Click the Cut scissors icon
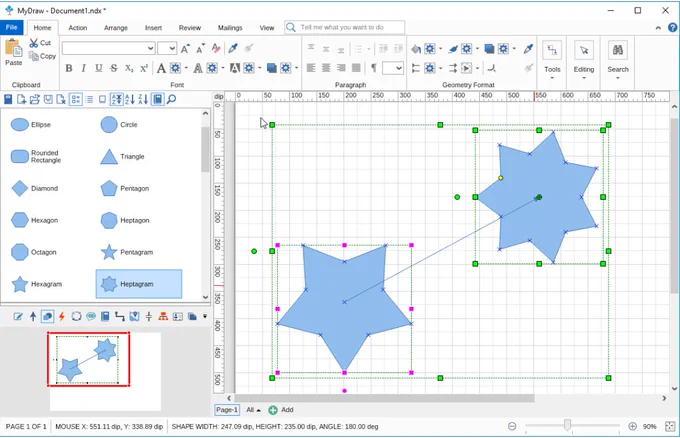Screen dimensions: 680x438 [34, 42]
